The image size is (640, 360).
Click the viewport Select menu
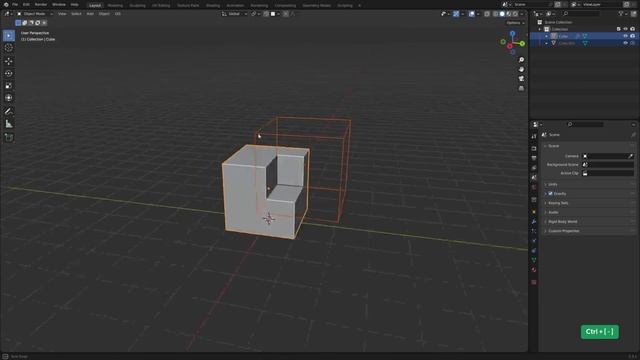pos(76,14)
